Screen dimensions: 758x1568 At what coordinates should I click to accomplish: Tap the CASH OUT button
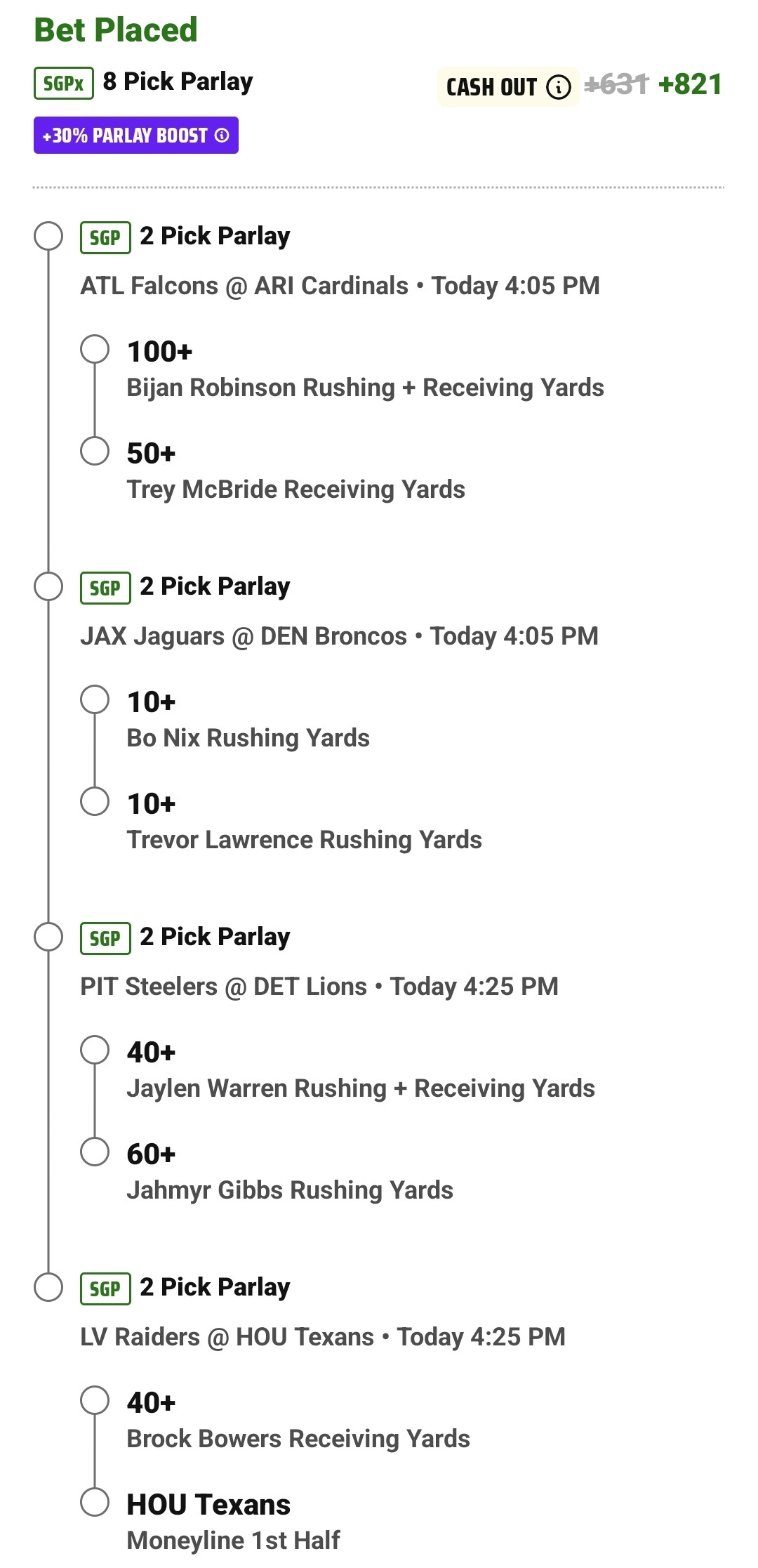coord(508,87)
